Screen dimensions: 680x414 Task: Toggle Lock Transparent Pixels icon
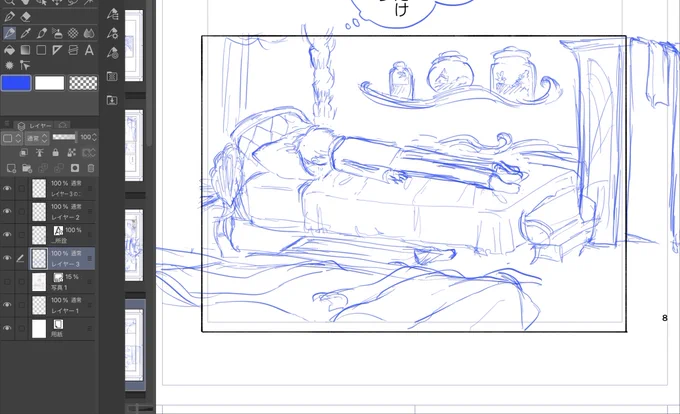click(x=72, y=153)
